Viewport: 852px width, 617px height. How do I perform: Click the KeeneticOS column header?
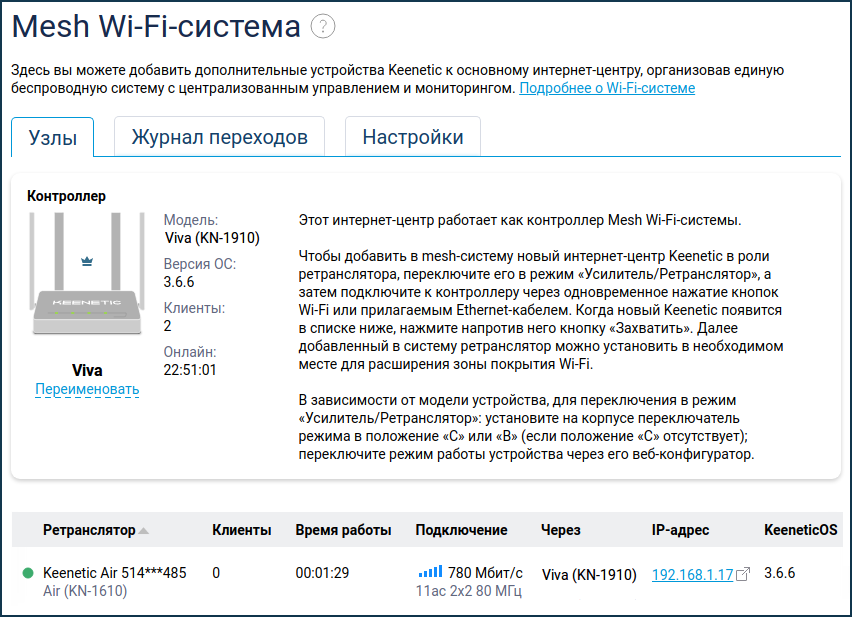(800, 530)
